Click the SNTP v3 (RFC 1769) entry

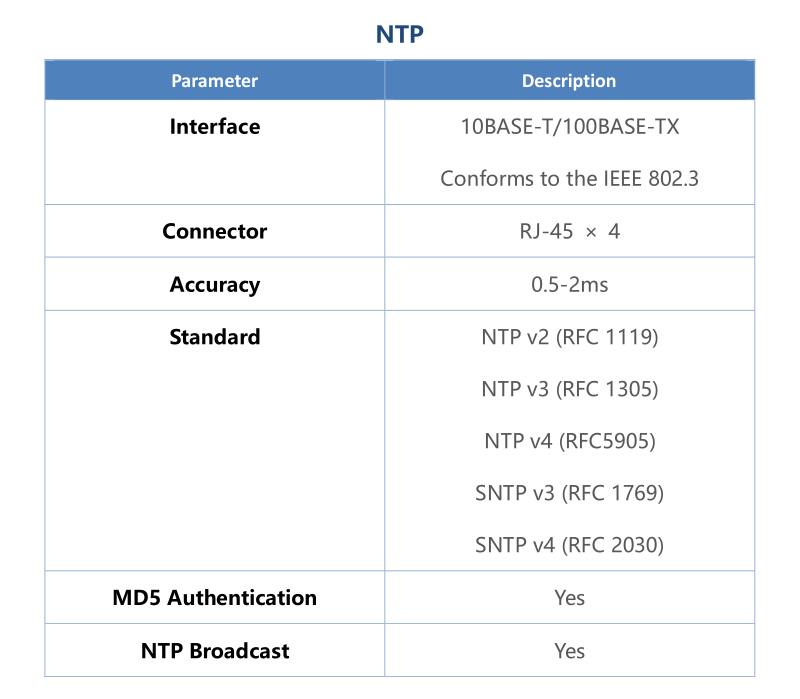click(569, 493)
